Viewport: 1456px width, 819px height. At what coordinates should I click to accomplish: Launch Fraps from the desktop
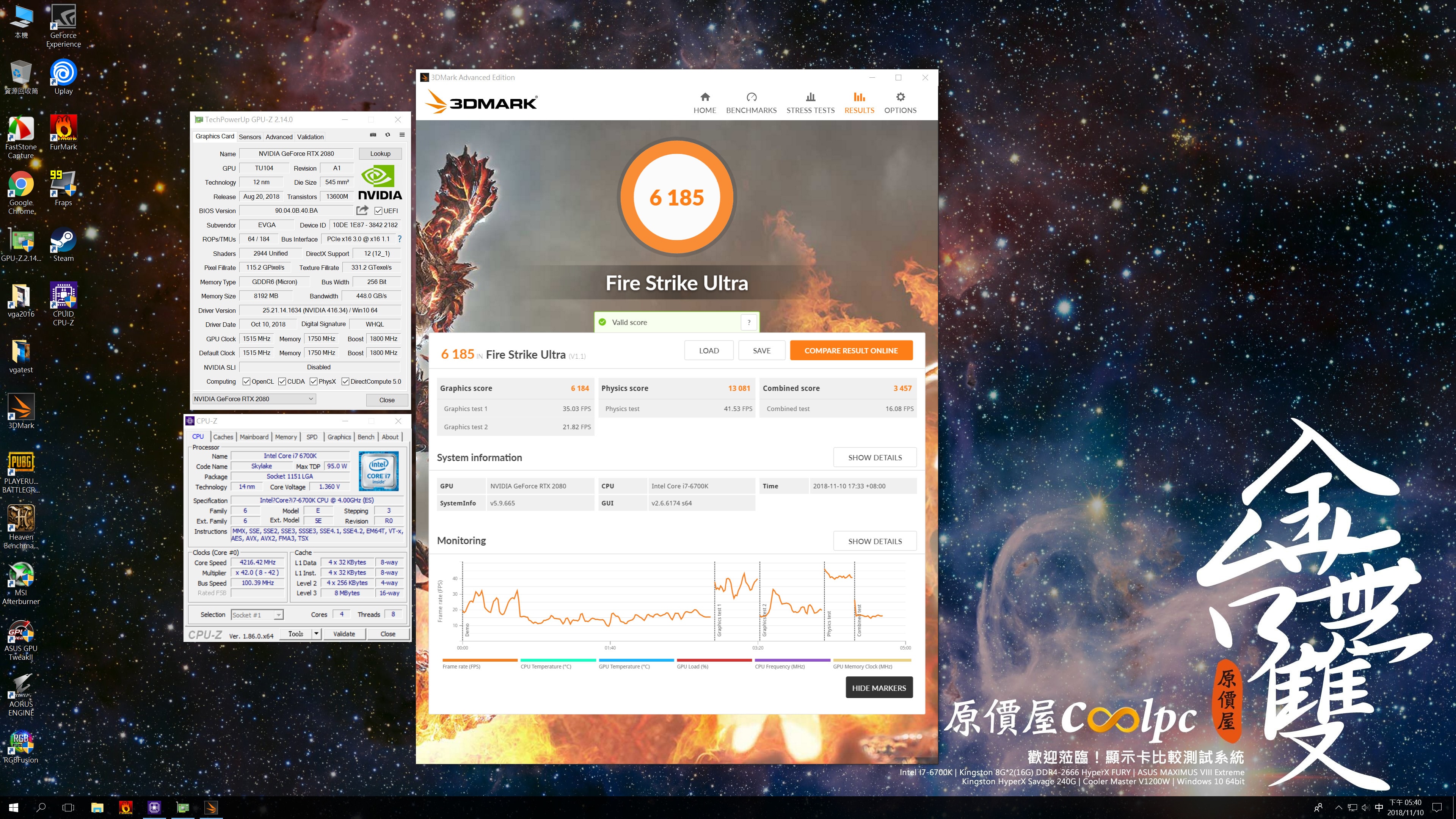[63, 188]
